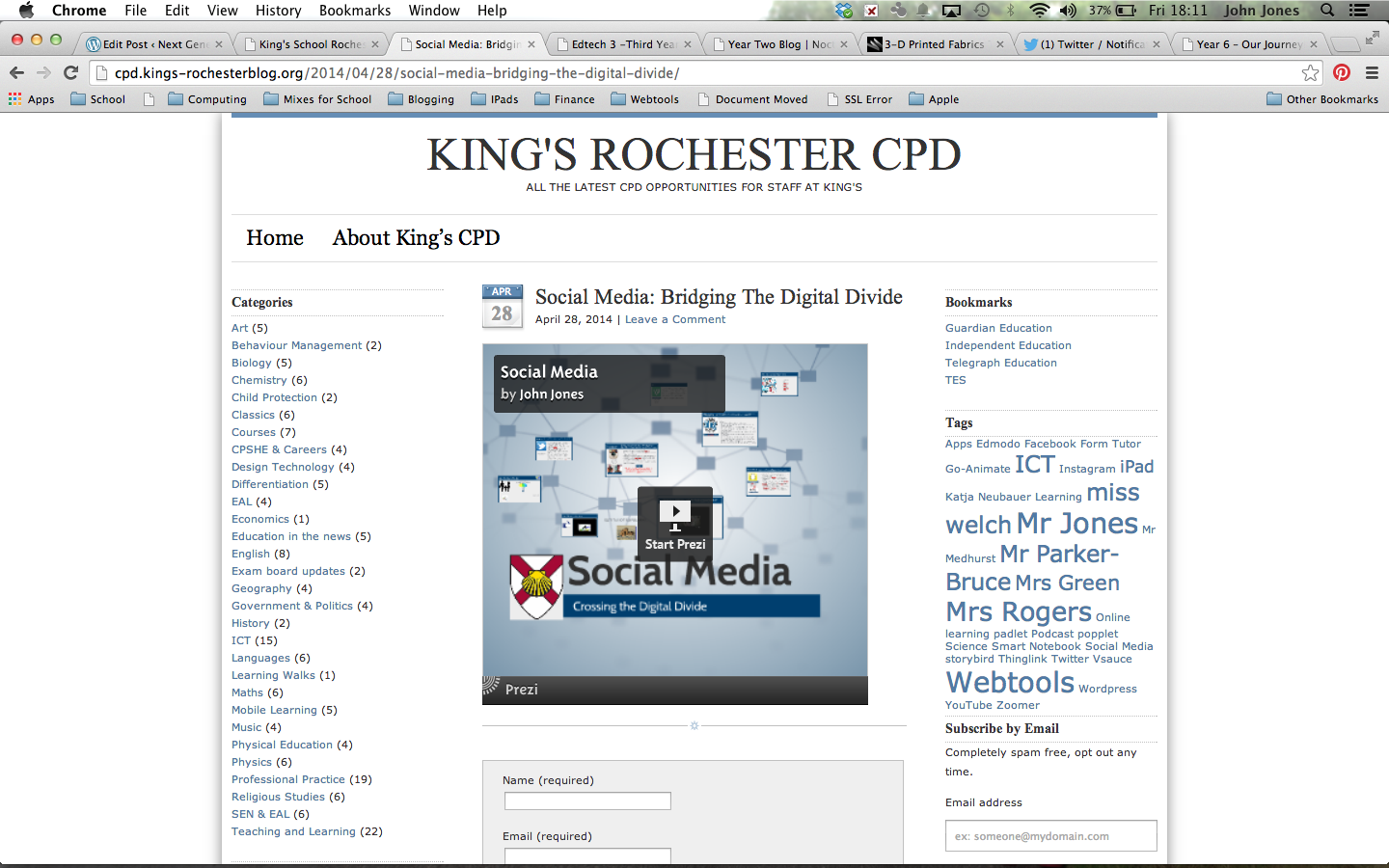Open the Chrome hamburger menu
This screenshot has width=1389, height=868.
coord(1372,72)
